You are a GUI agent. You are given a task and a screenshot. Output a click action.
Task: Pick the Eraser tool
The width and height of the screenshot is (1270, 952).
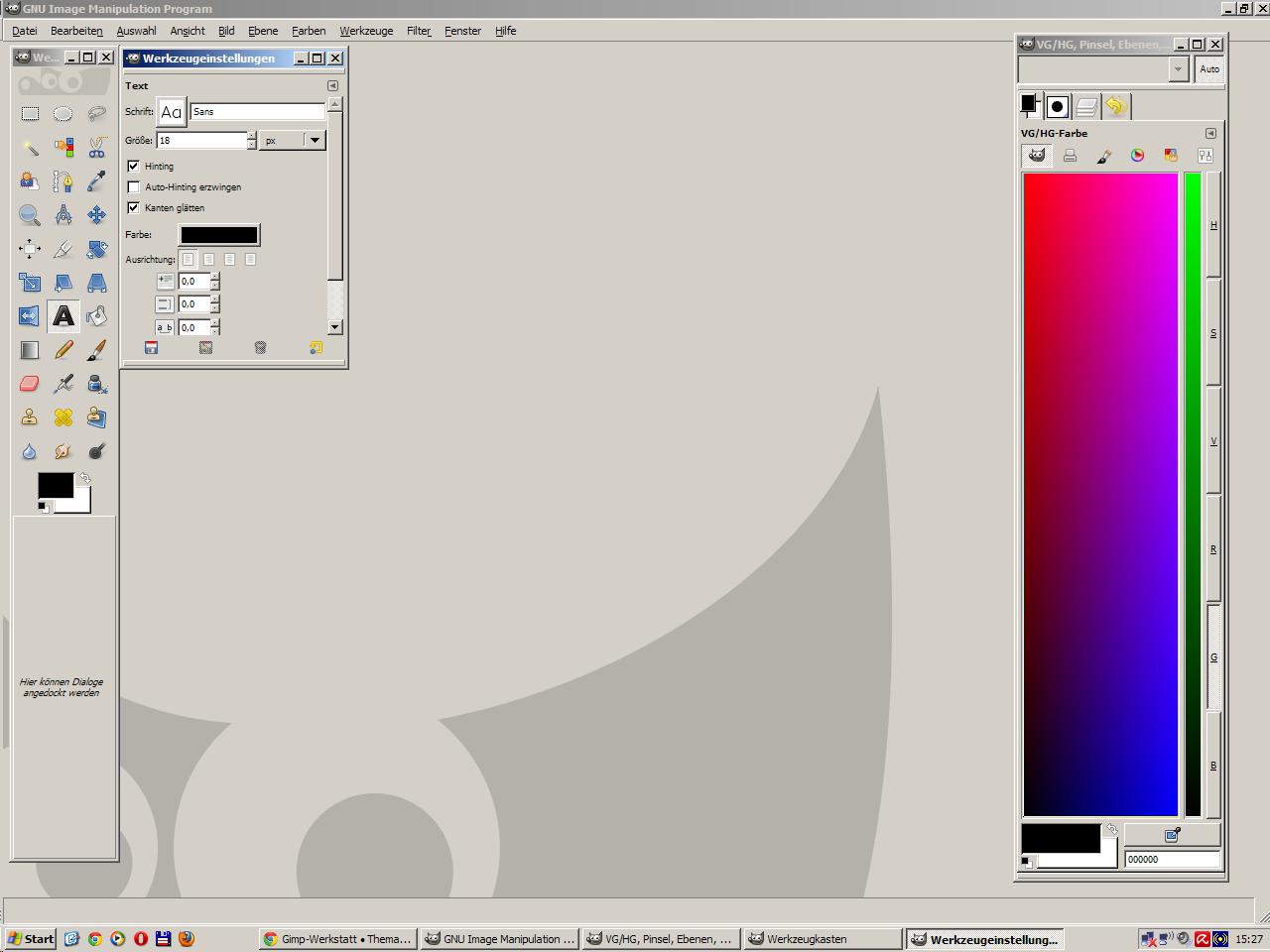(x=30, y=384)
